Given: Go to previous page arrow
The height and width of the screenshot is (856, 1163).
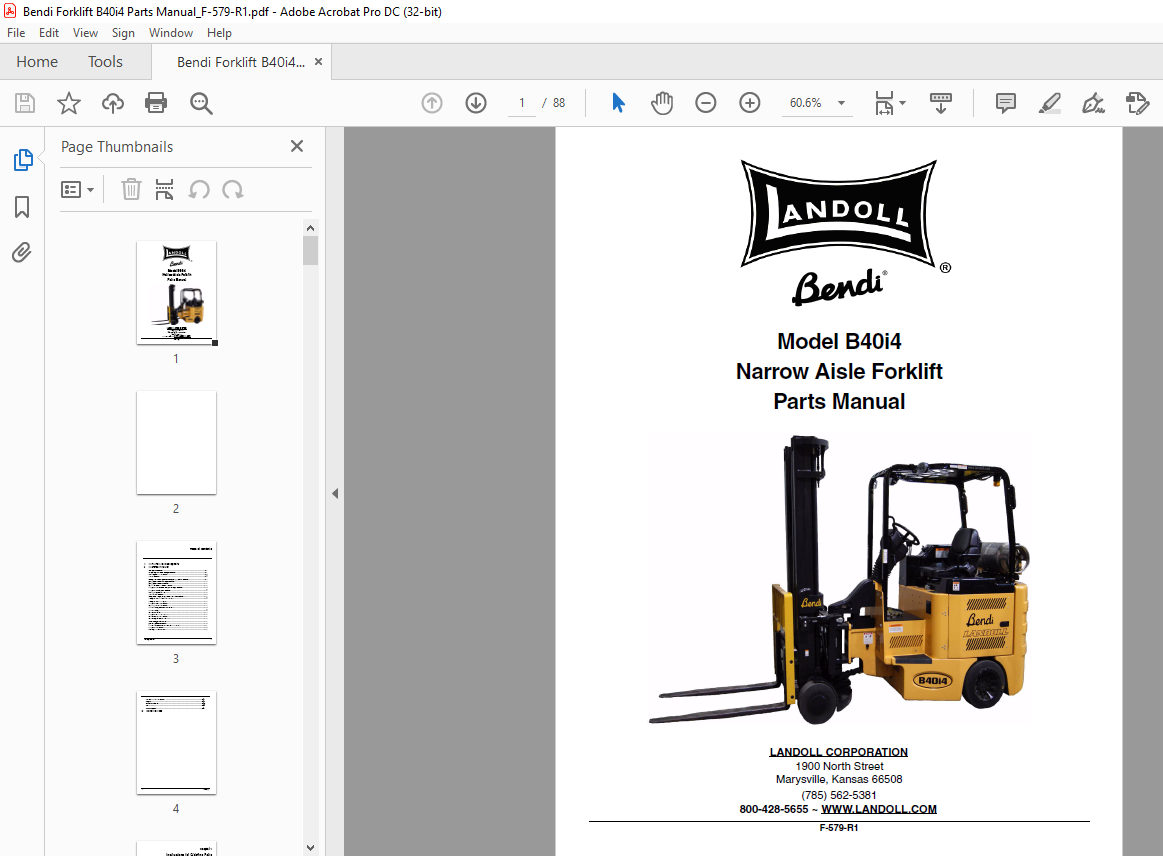Looking at the screenshot, I should click(432, 103).
